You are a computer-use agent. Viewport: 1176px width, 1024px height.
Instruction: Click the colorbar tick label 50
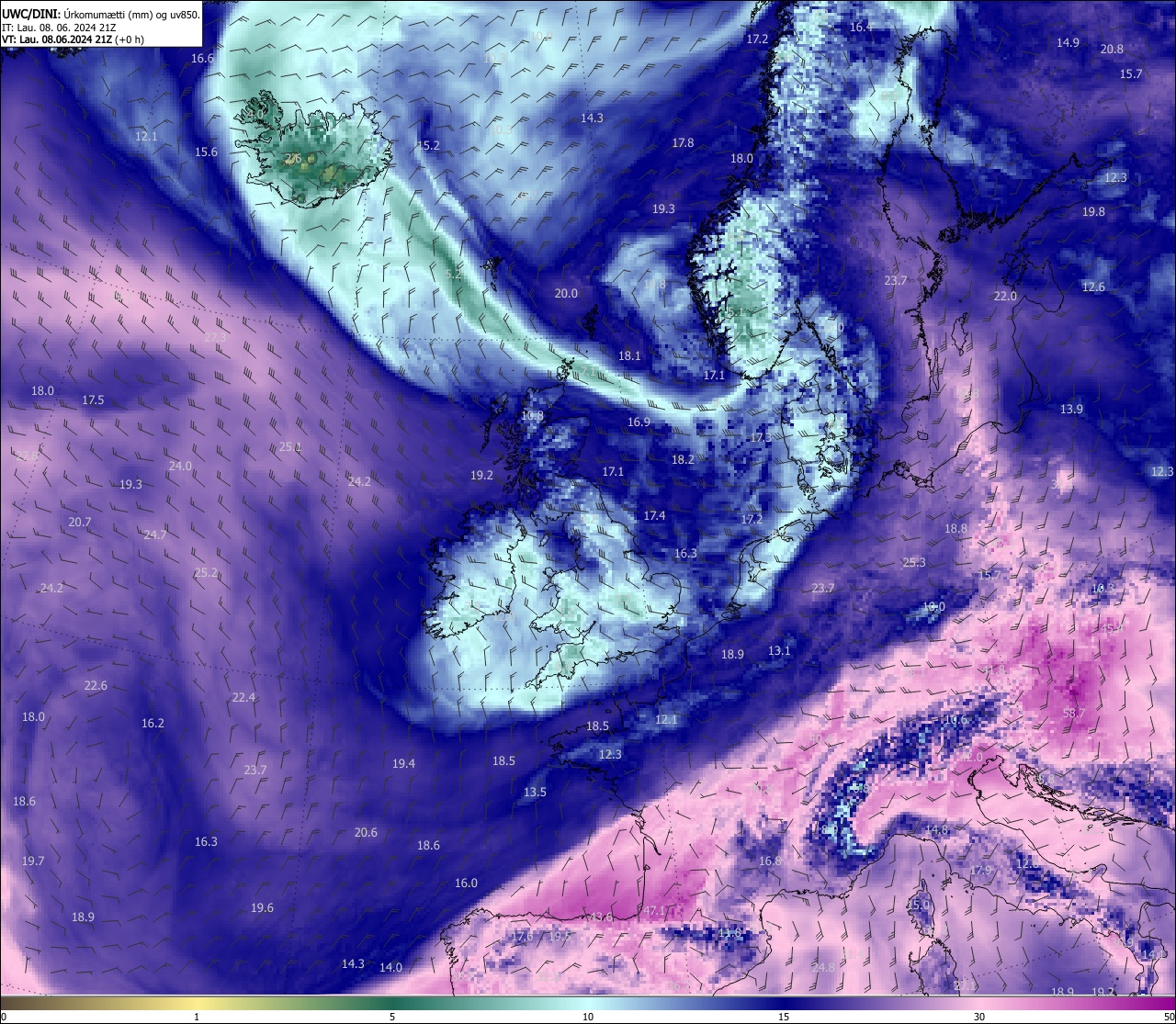(x=1169, y=1017)
